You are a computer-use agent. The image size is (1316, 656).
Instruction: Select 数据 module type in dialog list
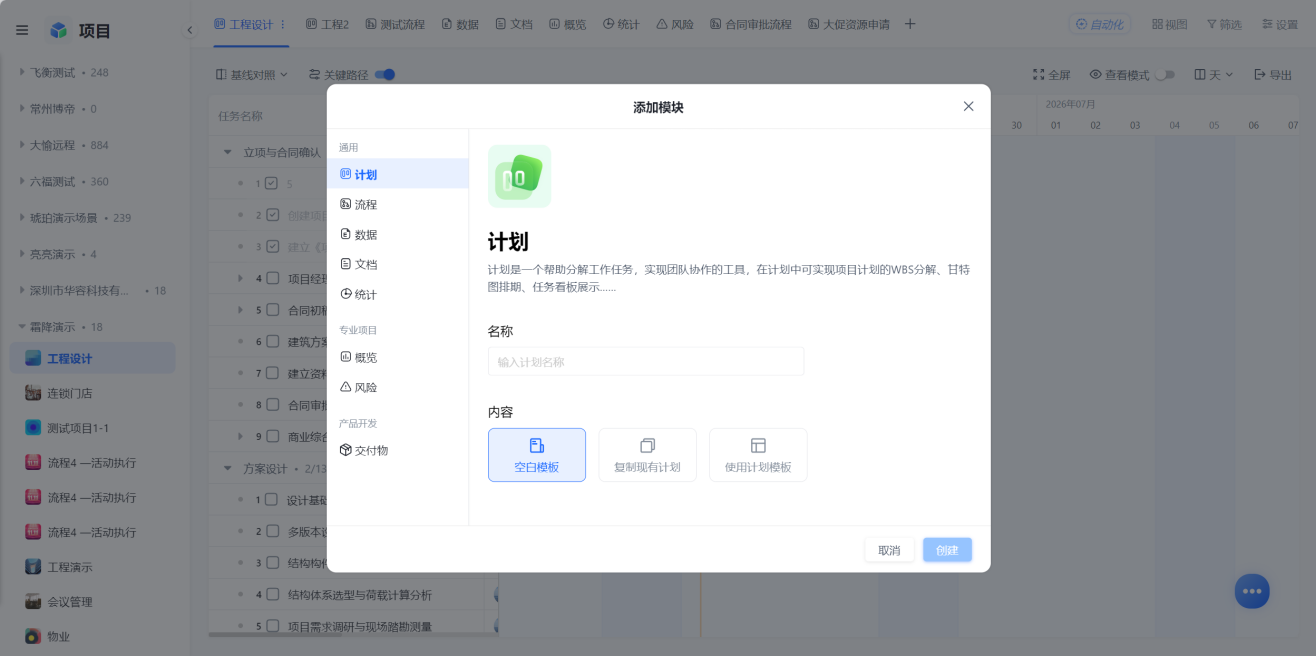pyautogui.click(x=398, y=234)
